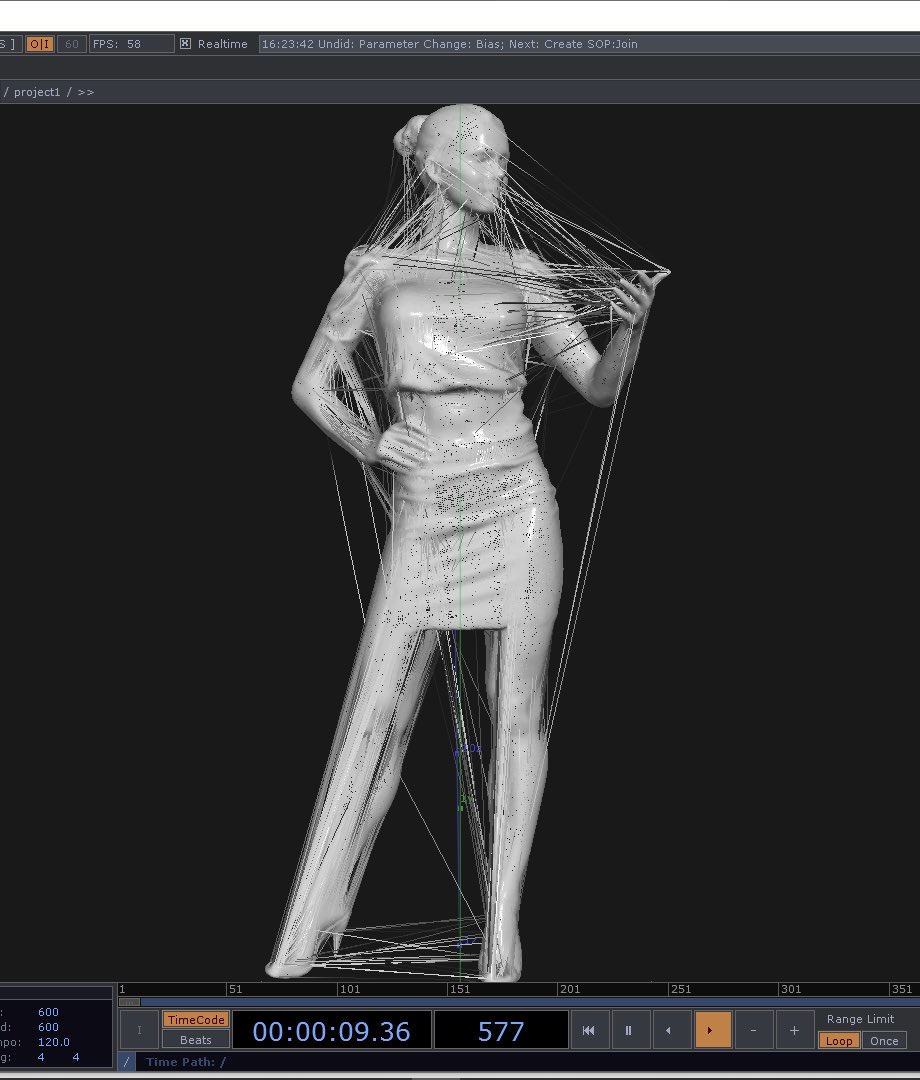Image resolution: width=920 pixels, height=1080 pixels.
Task: Click the Undid Parameter Change status message
Action: point(450,44)
